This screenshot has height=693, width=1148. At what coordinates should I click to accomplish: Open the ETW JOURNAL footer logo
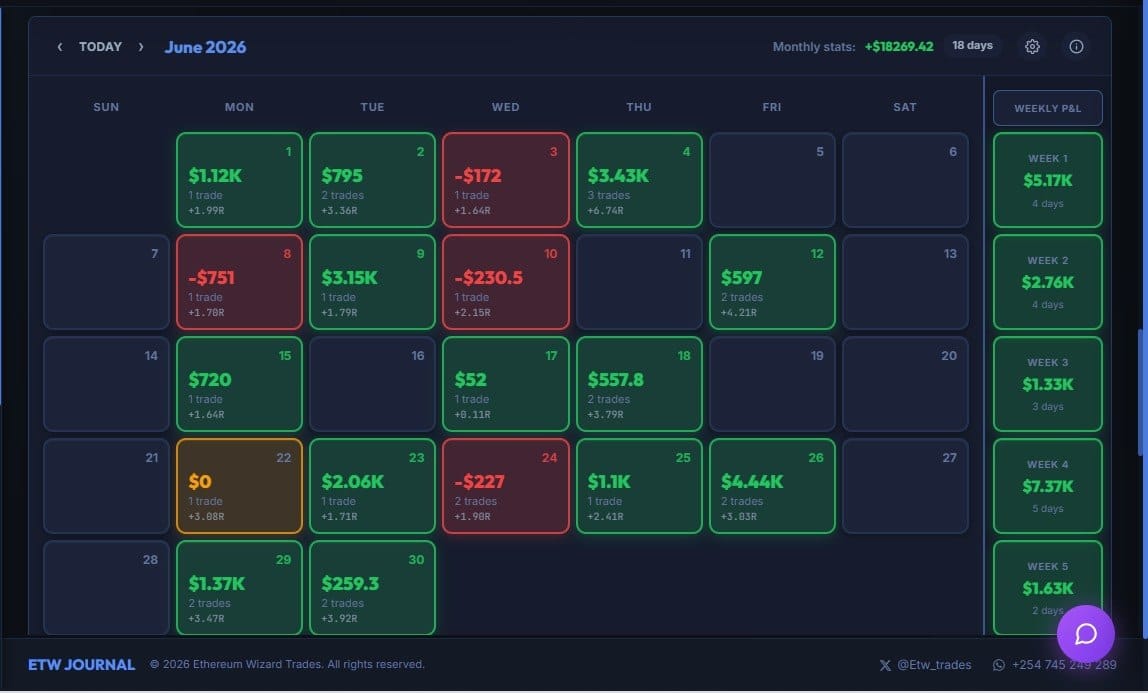tap(81, 665)
